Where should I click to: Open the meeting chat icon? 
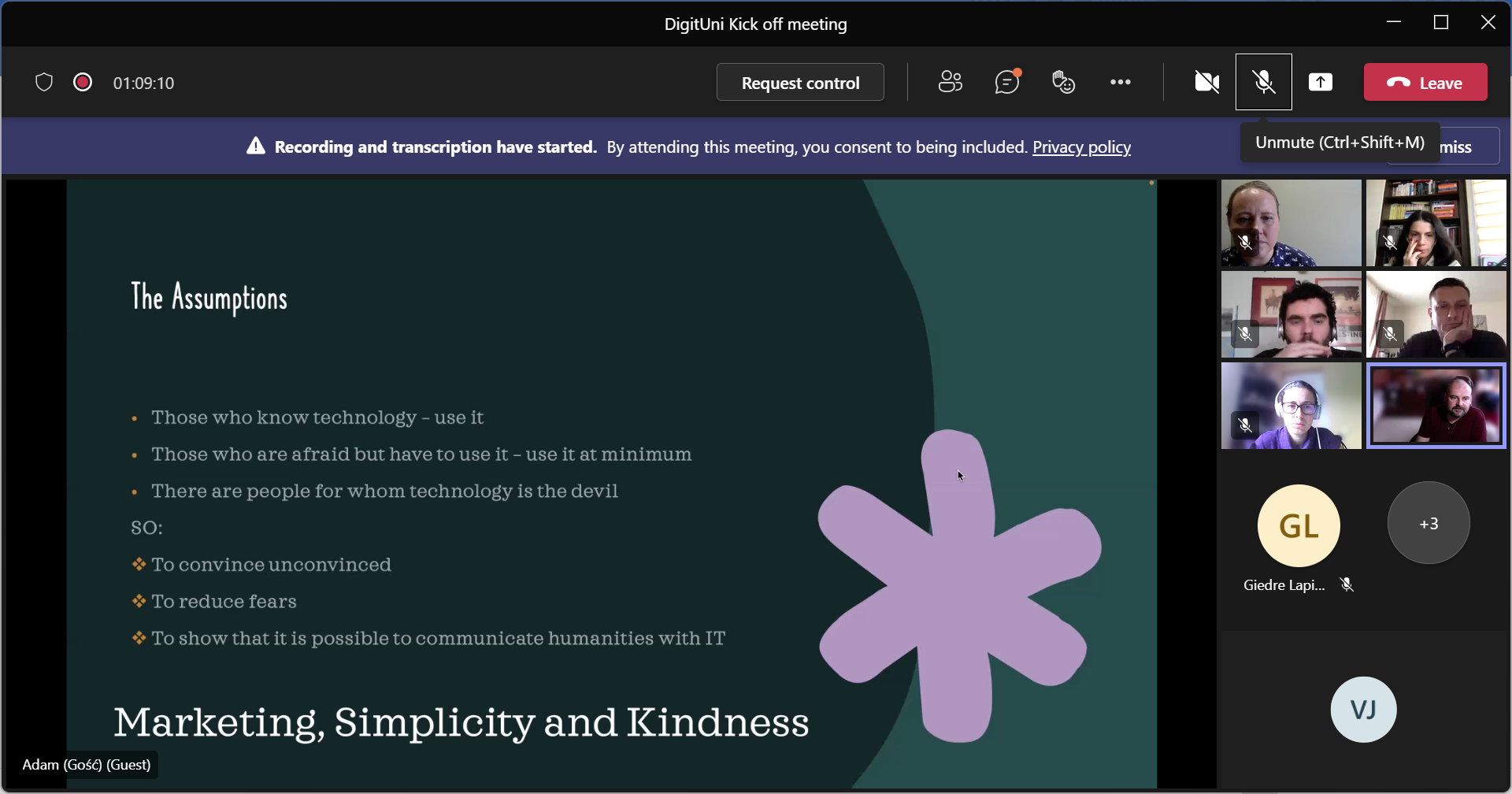[x=1007, y=82]
